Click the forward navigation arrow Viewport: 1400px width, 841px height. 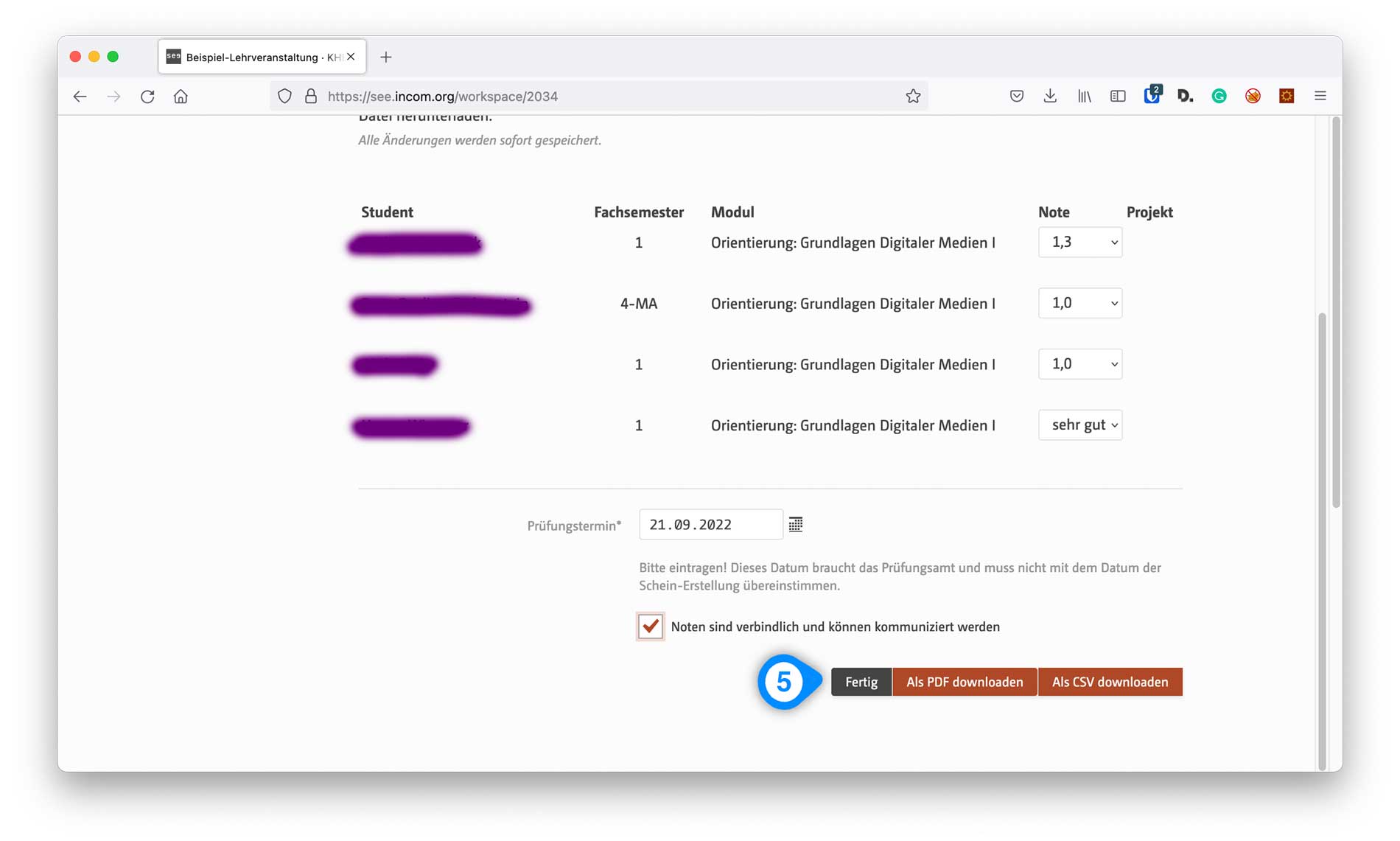point(113,97)
